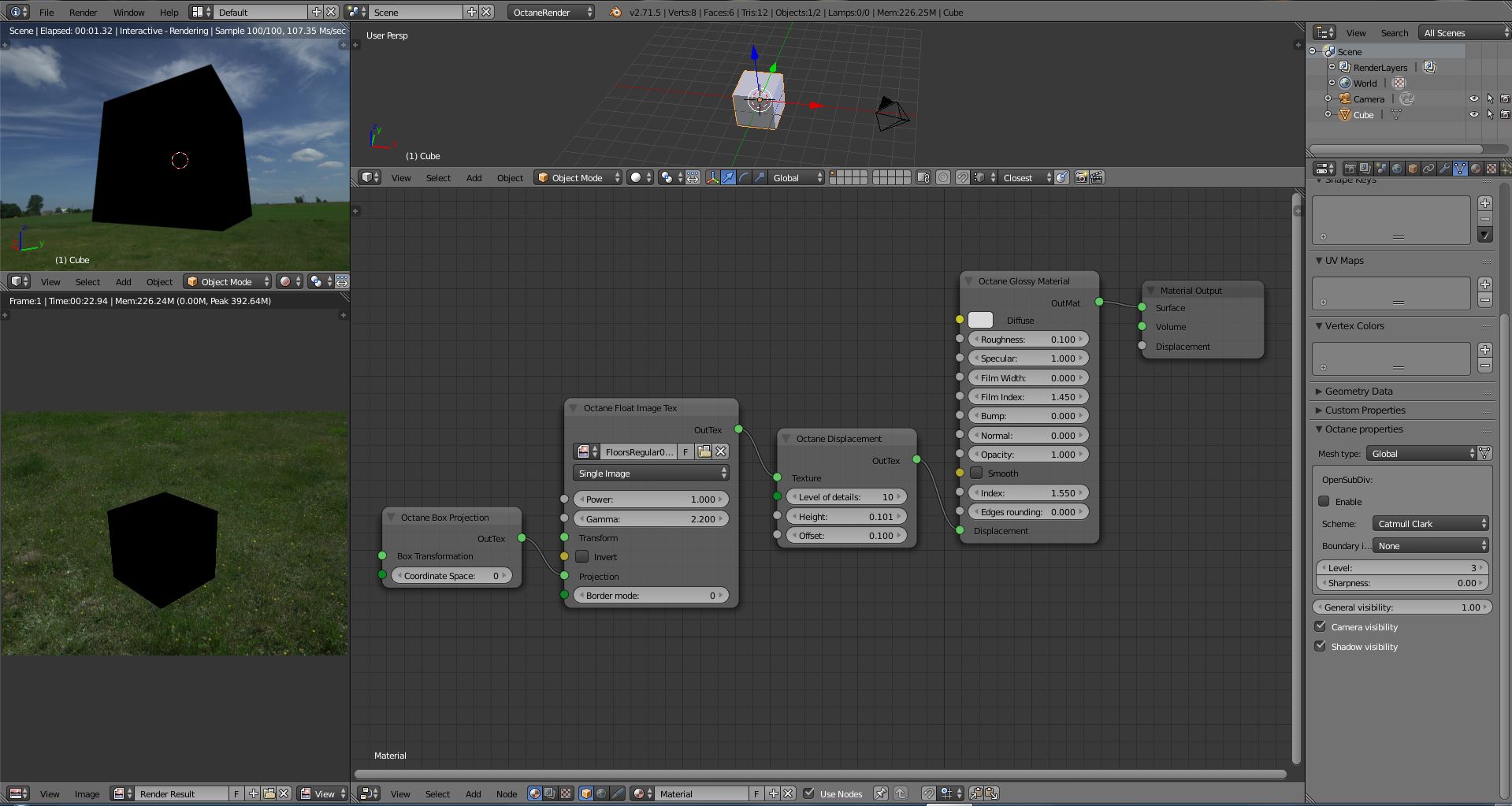Add a new shape key with plus
This screenshot has height=806, width=1512.
(x=1485, y=202)
